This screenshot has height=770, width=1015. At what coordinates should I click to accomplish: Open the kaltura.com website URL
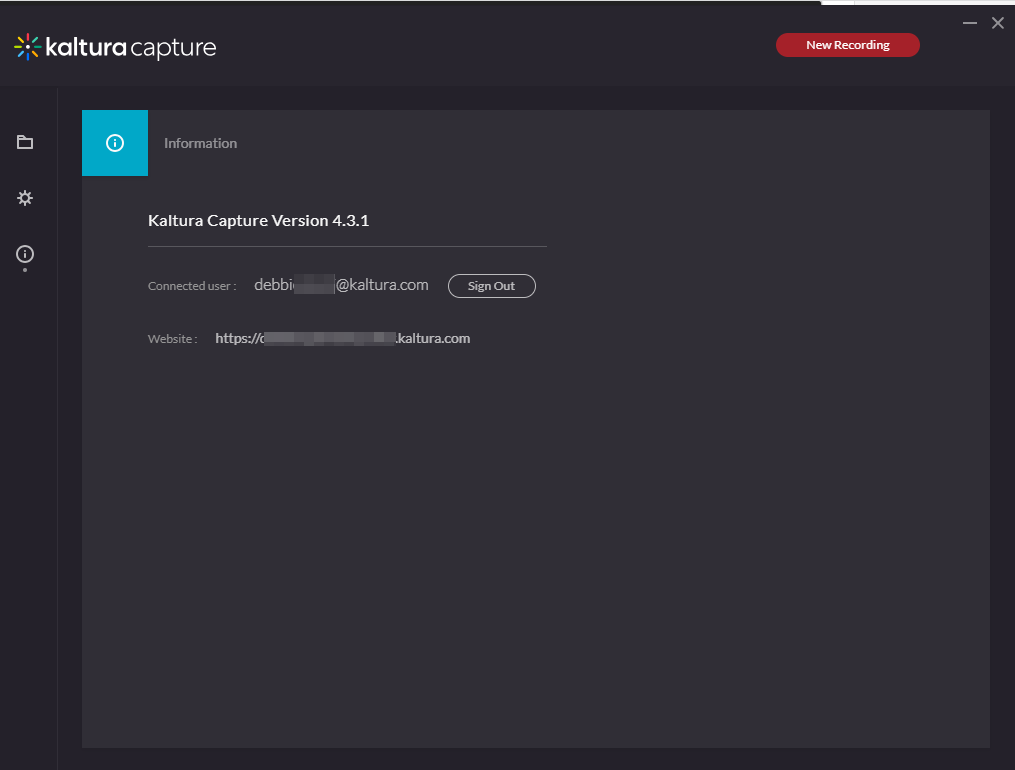click(342, 339)
